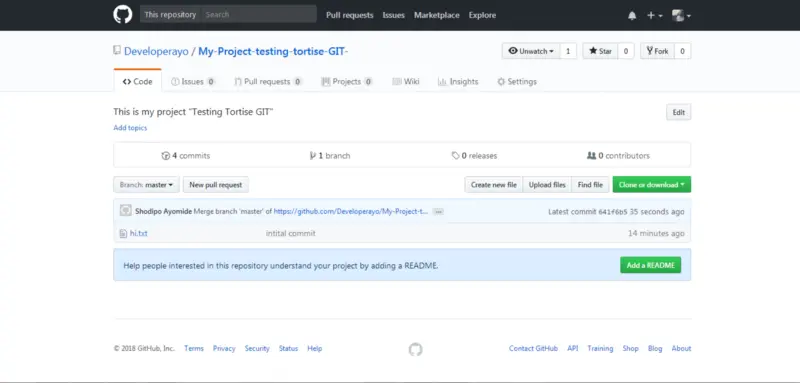Open Pull requests in top navigation
The width and height of the screenshot is (800, 383).
pos(349,15)
